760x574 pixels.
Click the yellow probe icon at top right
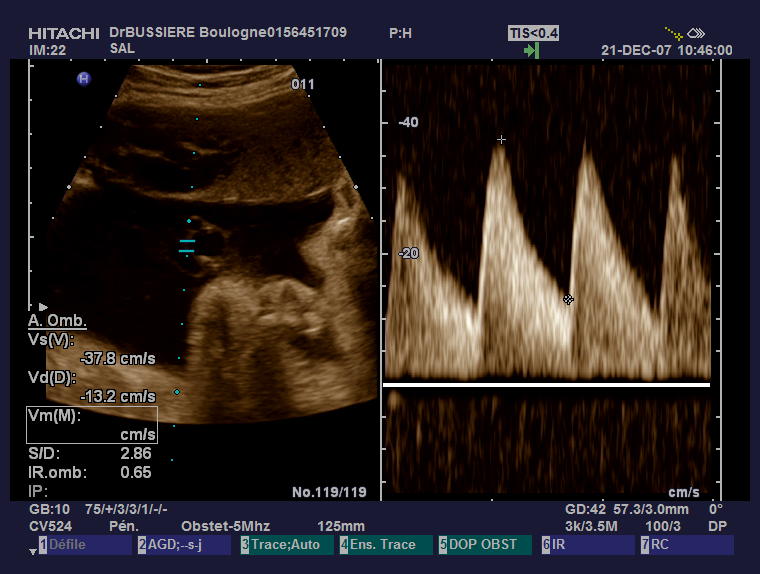click(675, 33)
